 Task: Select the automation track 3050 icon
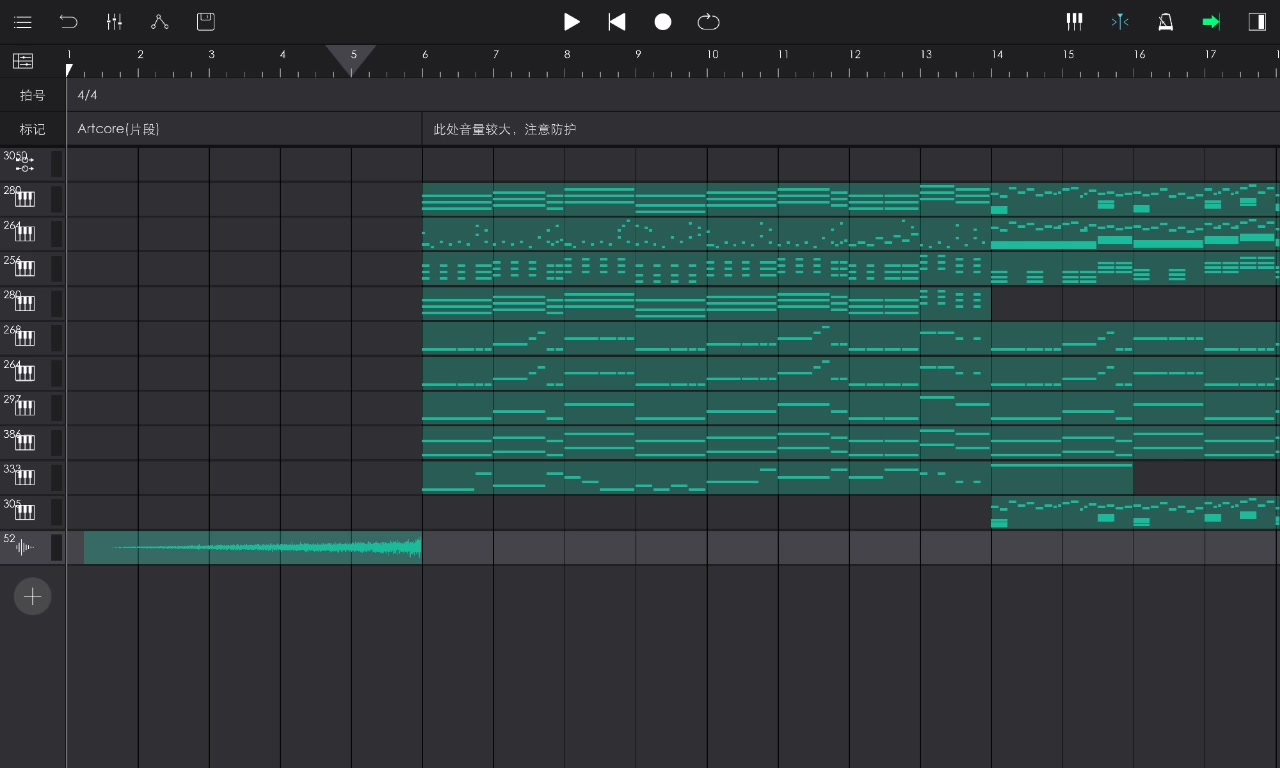tap(25, 164)
